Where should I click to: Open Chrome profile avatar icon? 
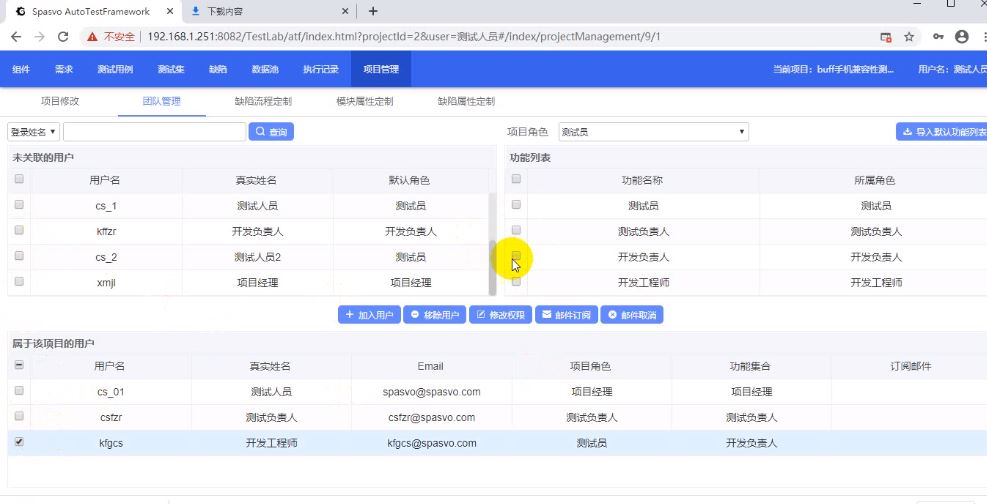[962, 37]
